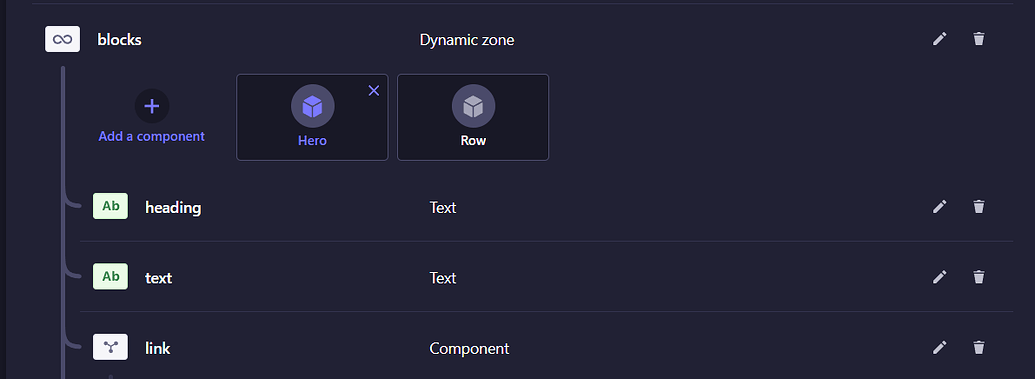1035x379 pixels.
Task: Delete the text field named text
Action: pos(979,277)
